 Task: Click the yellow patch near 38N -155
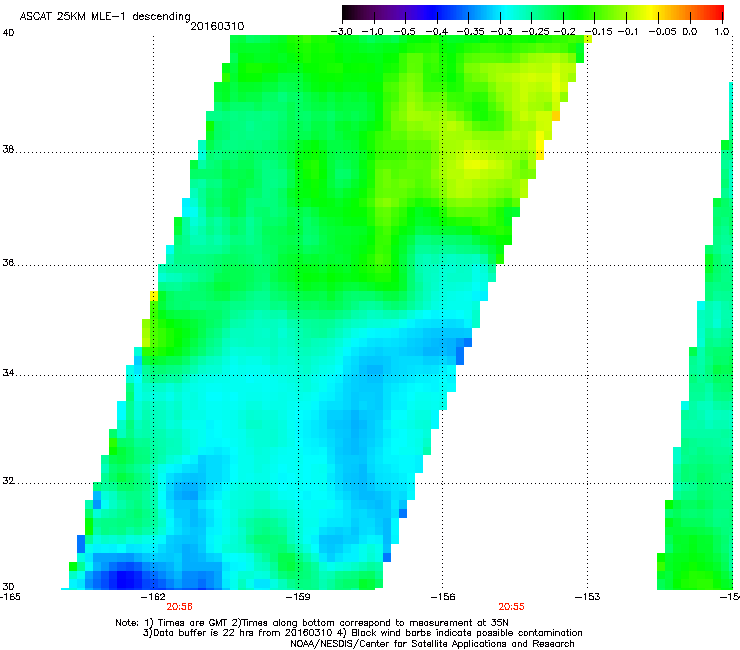pyautogui.click(x=475, y=165)
